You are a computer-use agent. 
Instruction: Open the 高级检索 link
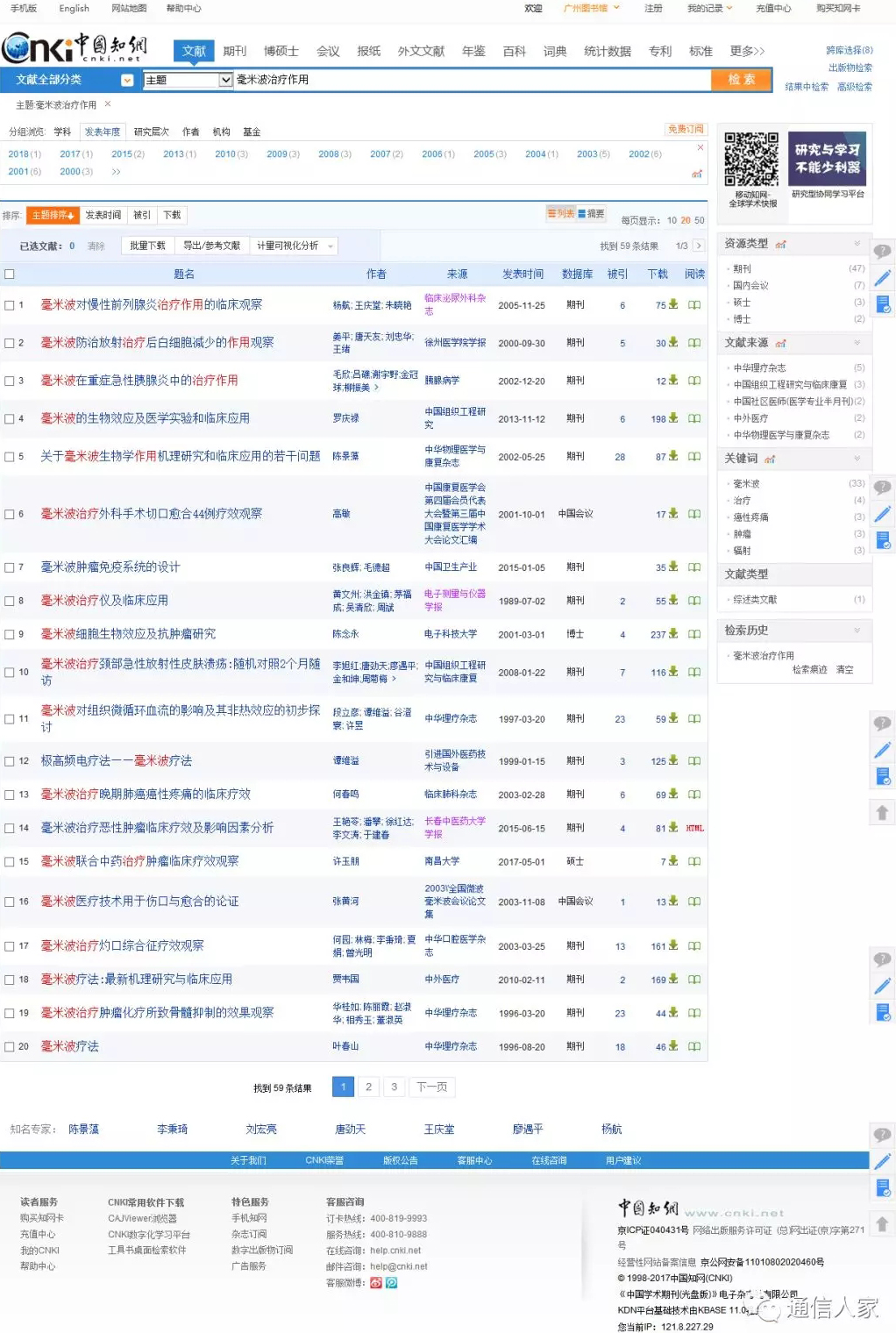coord(855,87)
